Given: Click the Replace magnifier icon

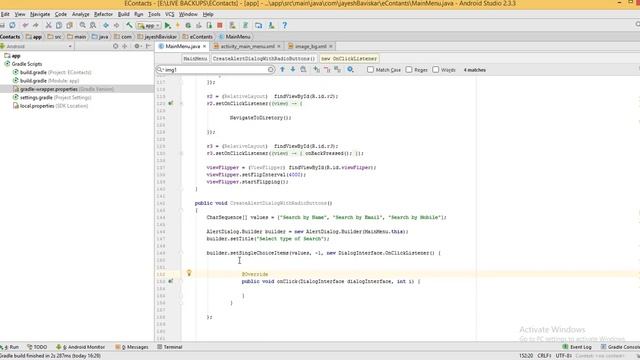Looking at the screenshot, I should pyautogui.click(x=93, y=25).
